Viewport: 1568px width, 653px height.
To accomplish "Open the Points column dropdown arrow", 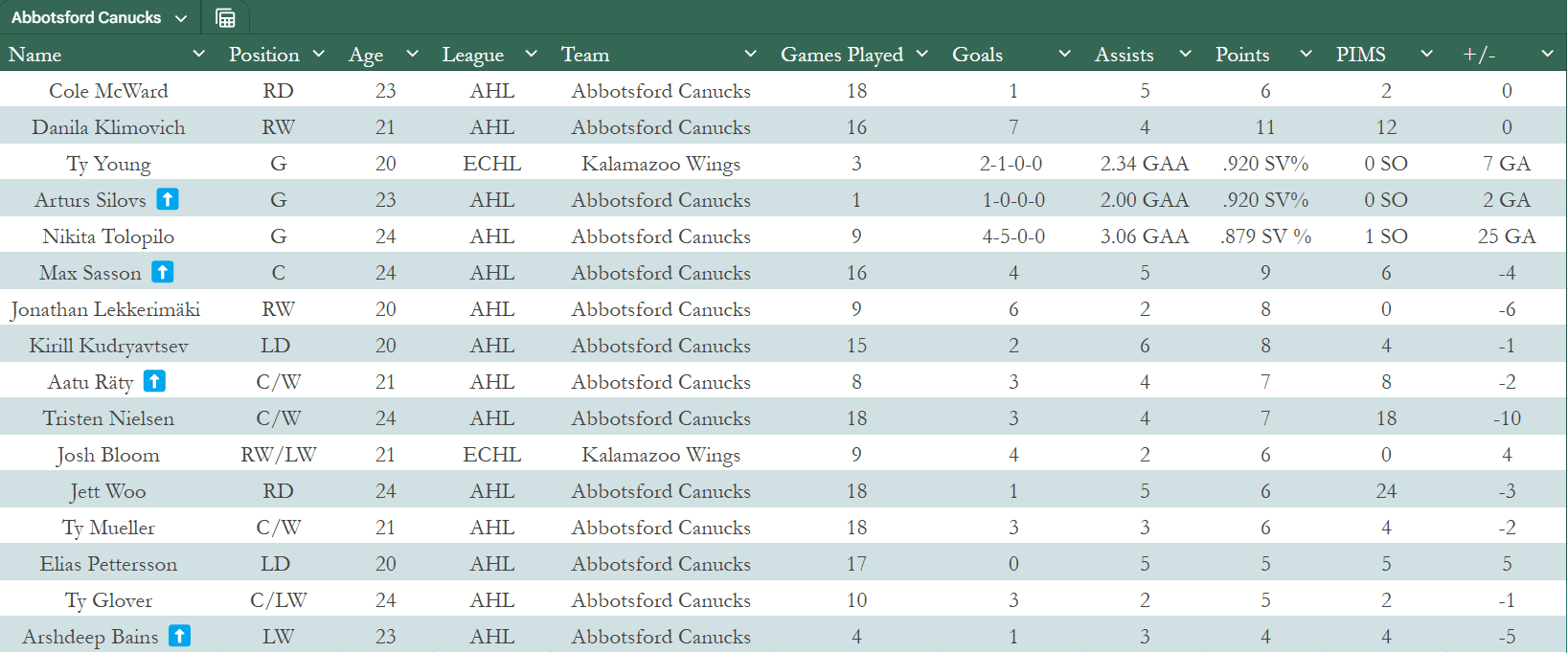I will point(1306,54).
